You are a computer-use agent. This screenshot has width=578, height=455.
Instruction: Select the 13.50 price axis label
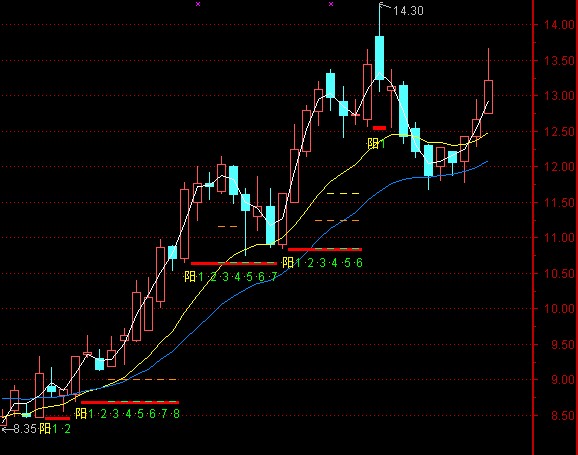click(x=560, y=60)
